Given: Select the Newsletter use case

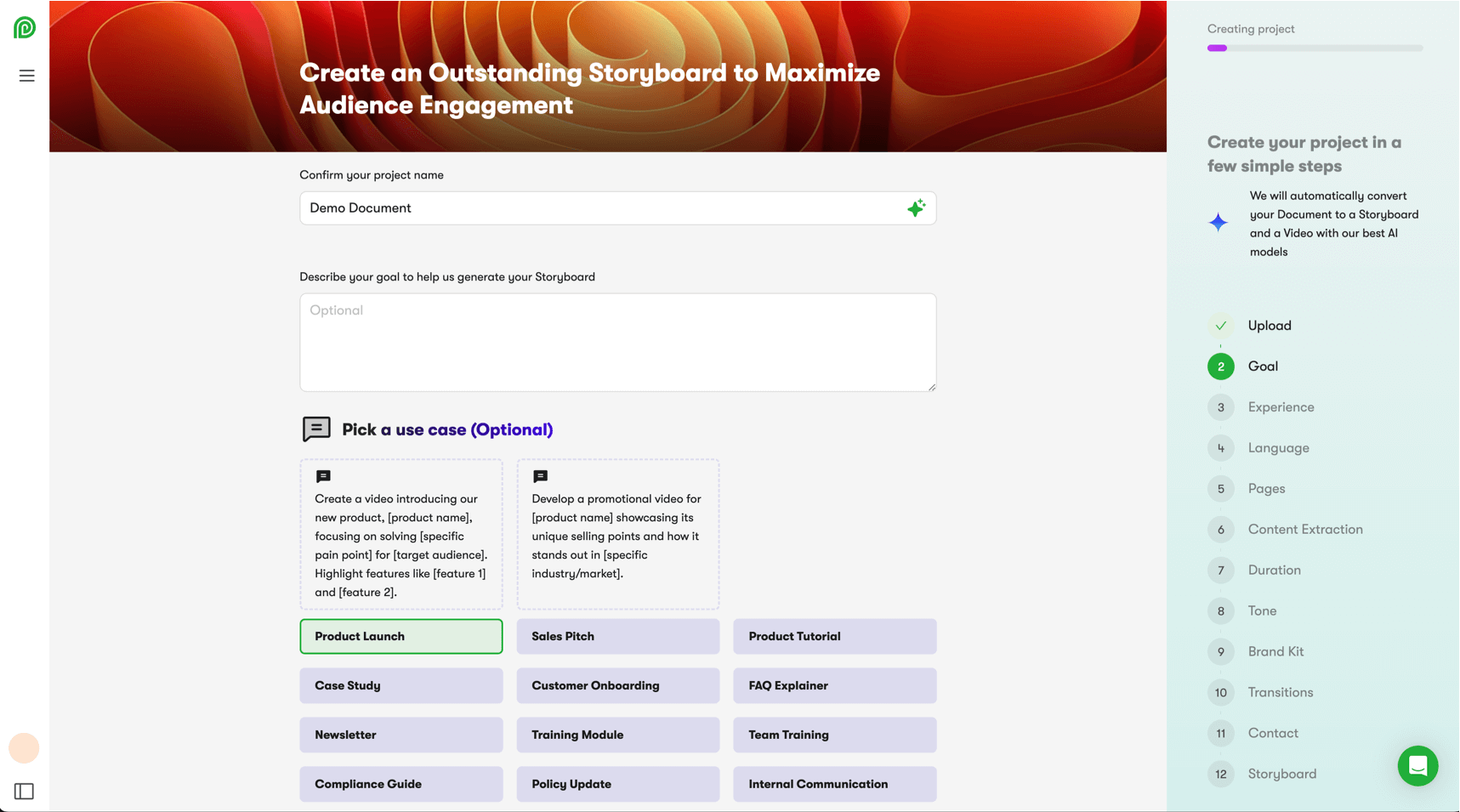Looking at the screenshot, I should 401,735.
